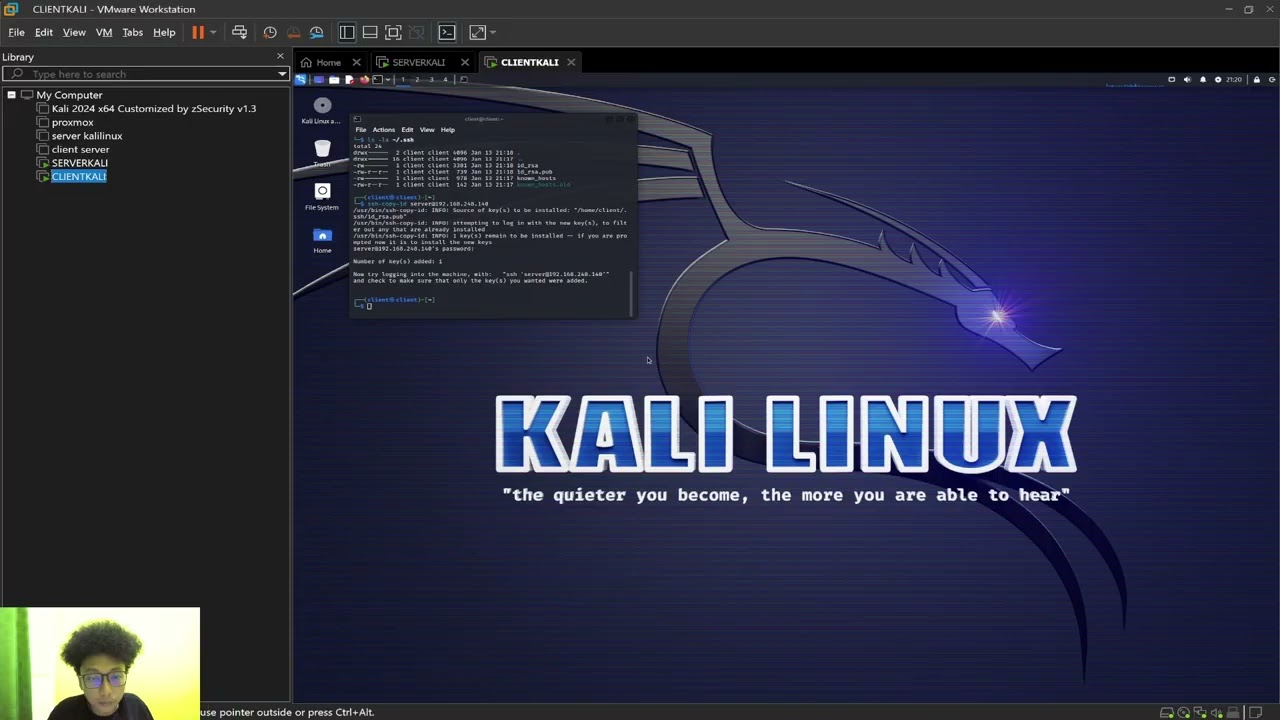The width and height of the screenshot is (1280, 720).
Task: Click the hard disk device status icon
Action: click(x=1167, y=713)
